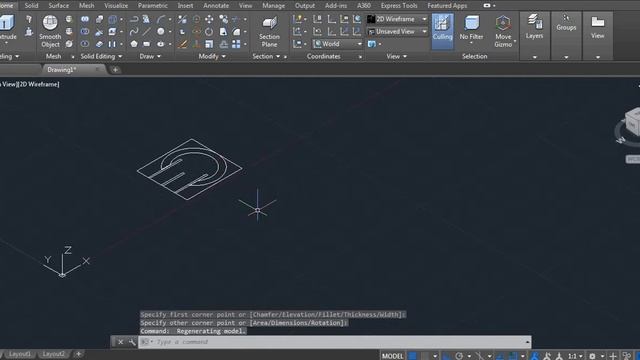This screenshot has width=640, height=360.
Task: Click the Section Plane tool
Action: [x=269, y=31]
